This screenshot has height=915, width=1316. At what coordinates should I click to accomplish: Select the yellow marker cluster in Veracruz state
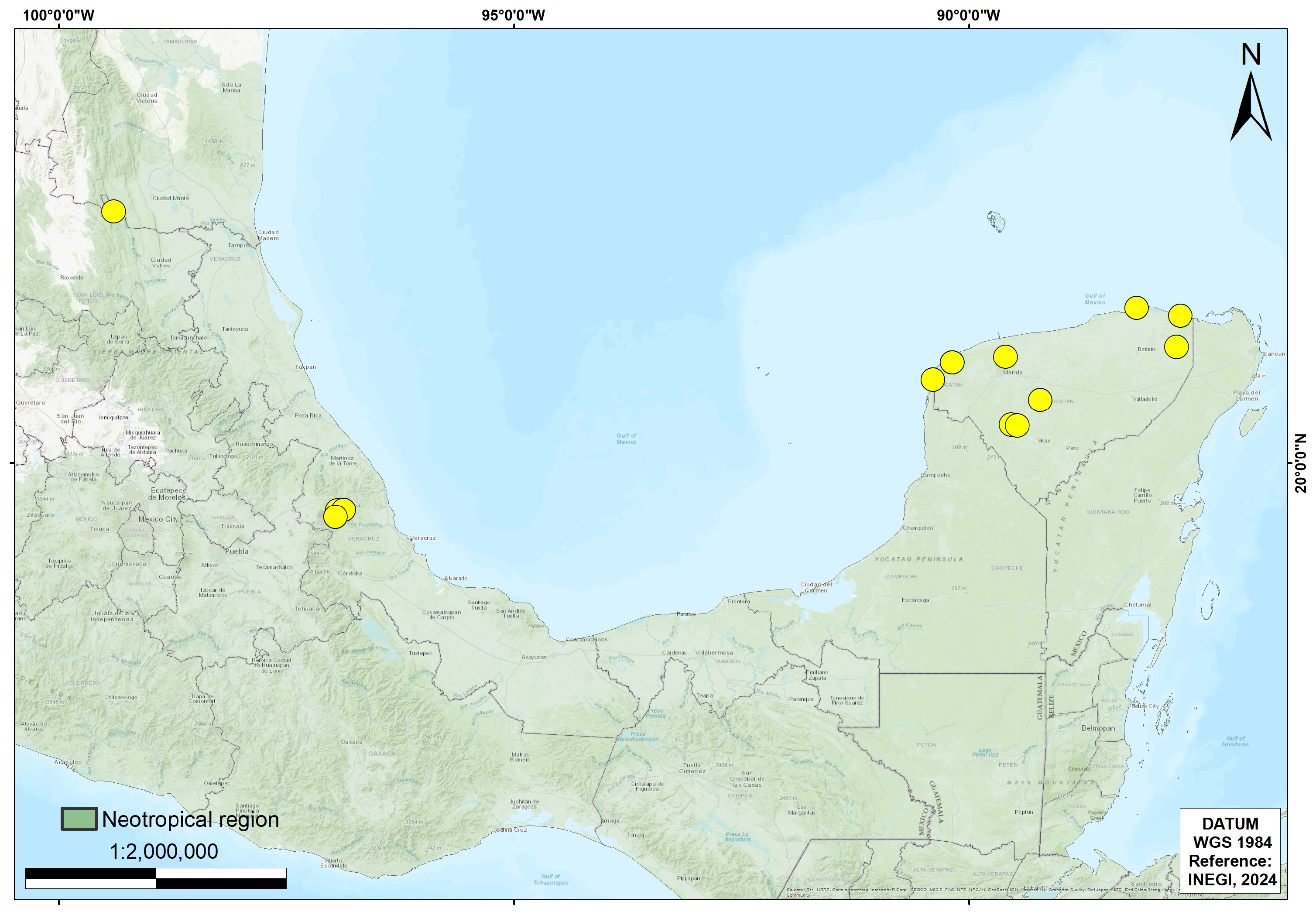click(x=339, y=513)
